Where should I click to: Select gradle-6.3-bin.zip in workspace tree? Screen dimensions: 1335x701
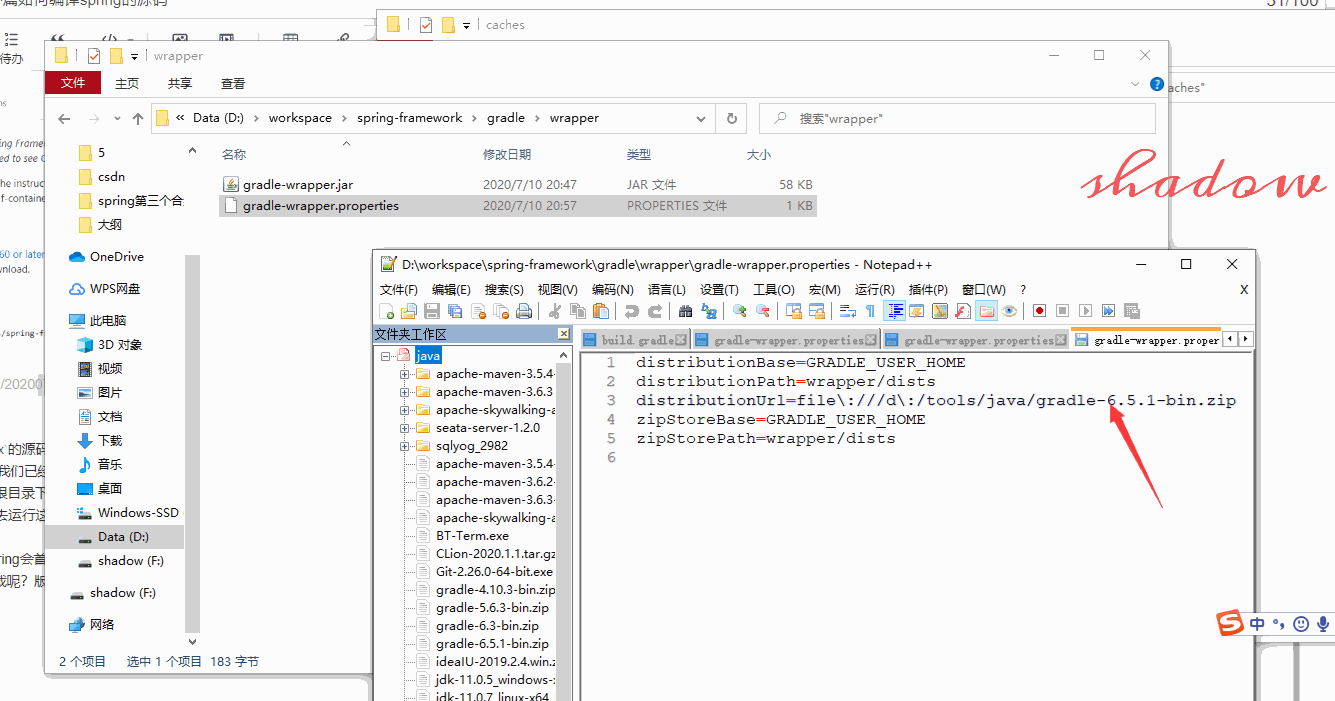(487, 626)
